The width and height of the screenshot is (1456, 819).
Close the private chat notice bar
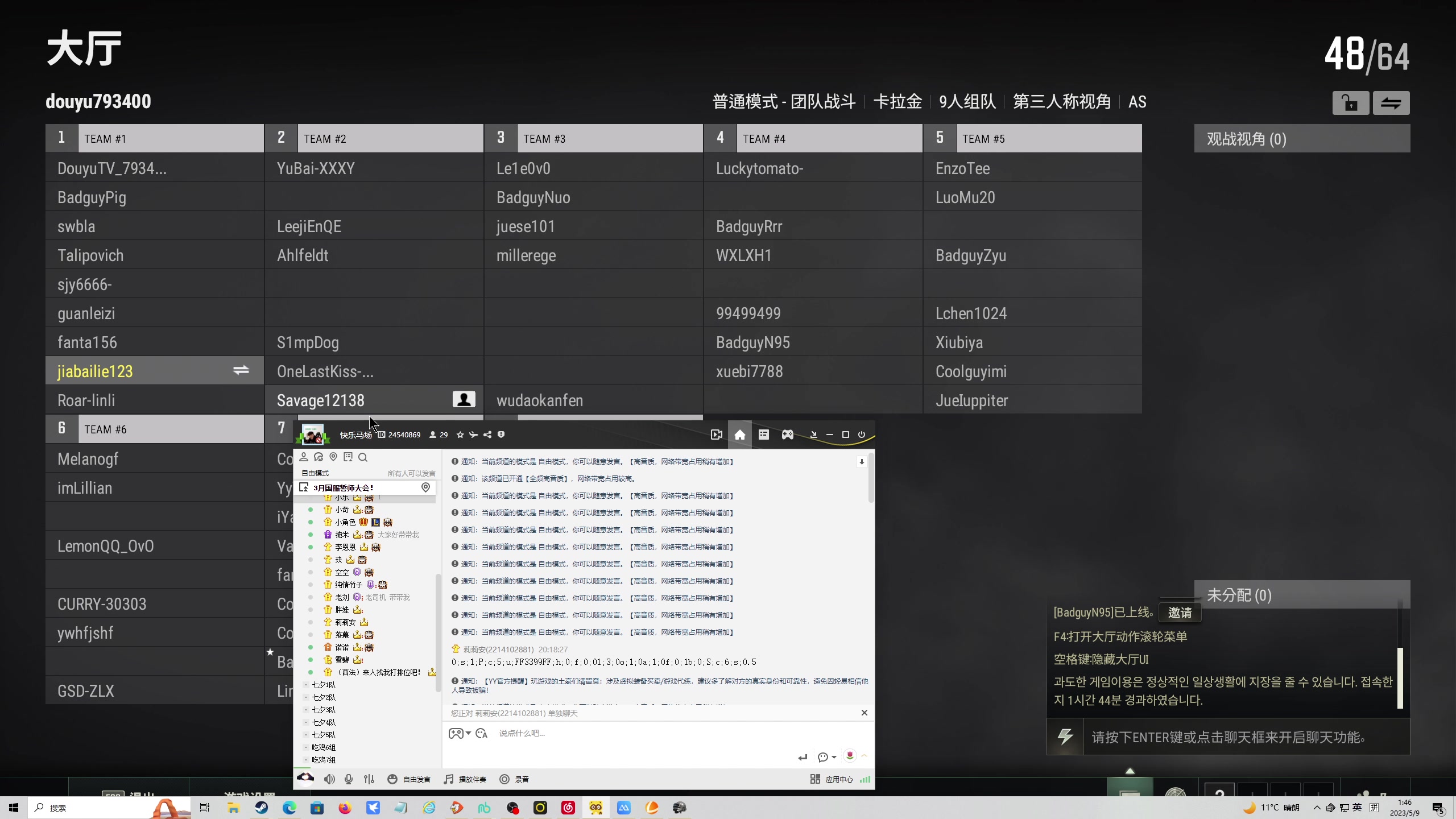[864, 713]
